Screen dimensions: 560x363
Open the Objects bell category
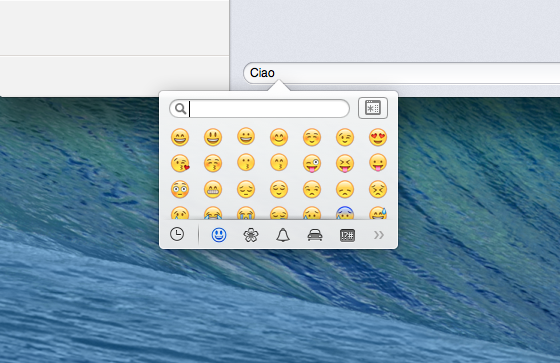(283, 235)
